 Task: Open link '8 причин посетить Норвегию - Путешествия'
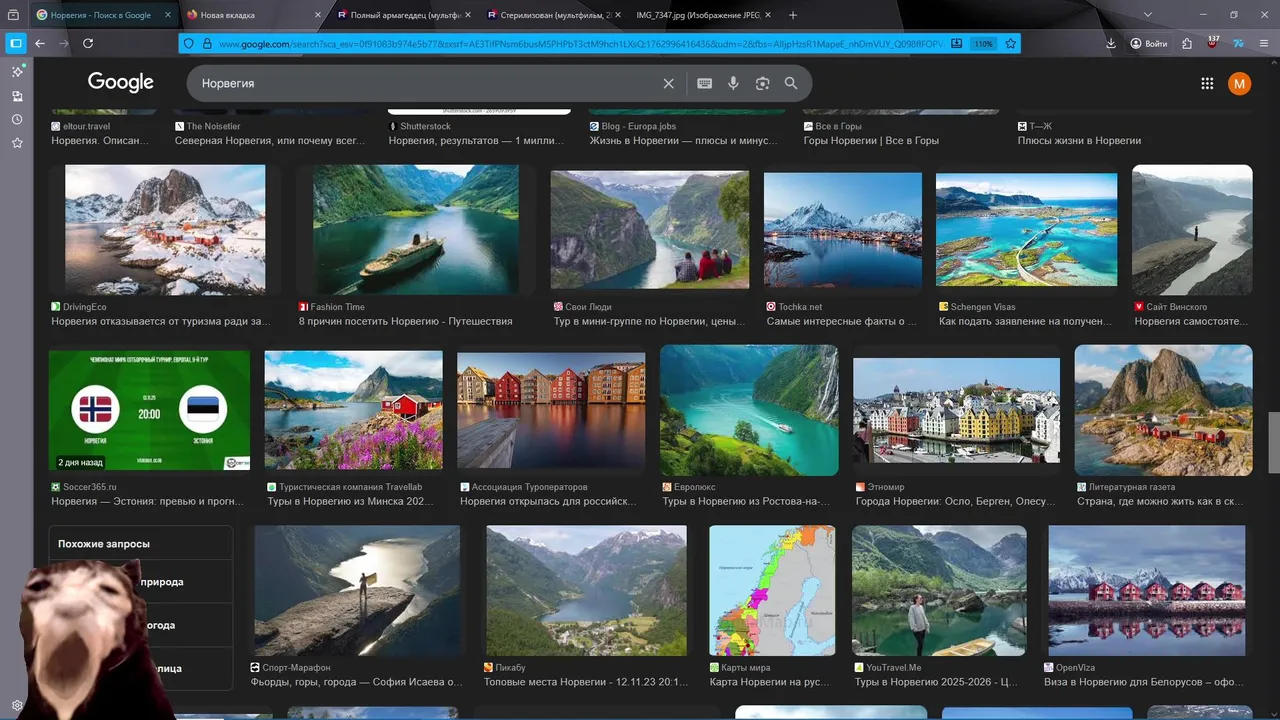[406, 322]
